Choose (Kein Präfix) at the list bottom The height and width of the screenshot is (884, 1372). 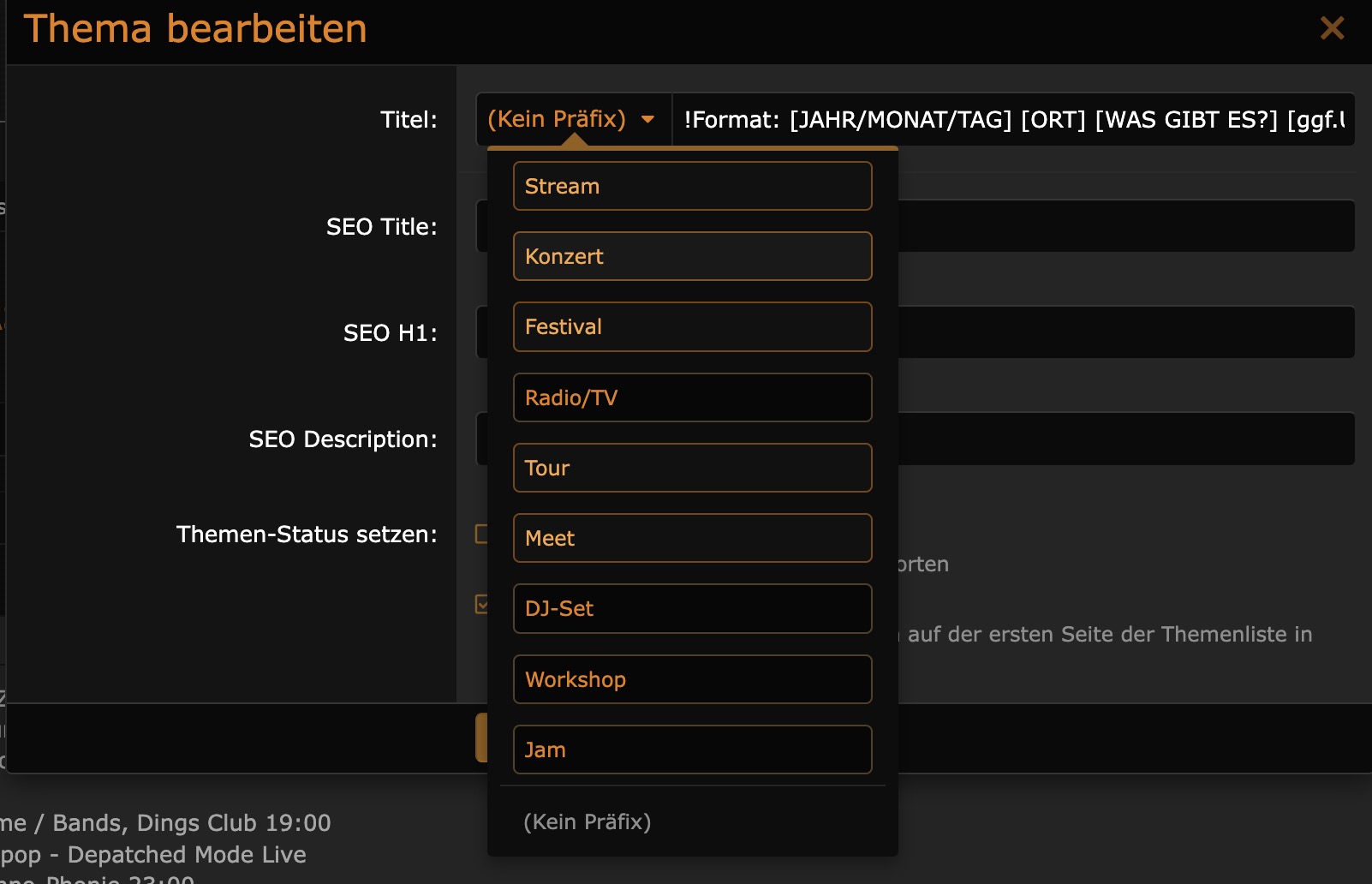click(588, 821)
